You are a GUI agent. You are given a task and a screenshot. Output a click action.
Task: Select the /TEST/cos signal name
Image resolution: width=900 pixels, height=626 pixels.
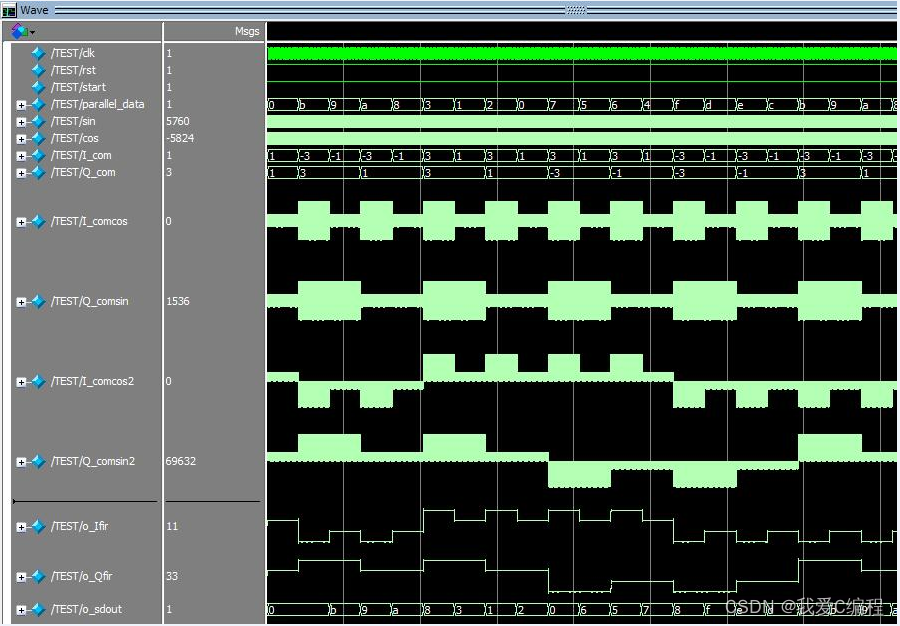[75, 138]
